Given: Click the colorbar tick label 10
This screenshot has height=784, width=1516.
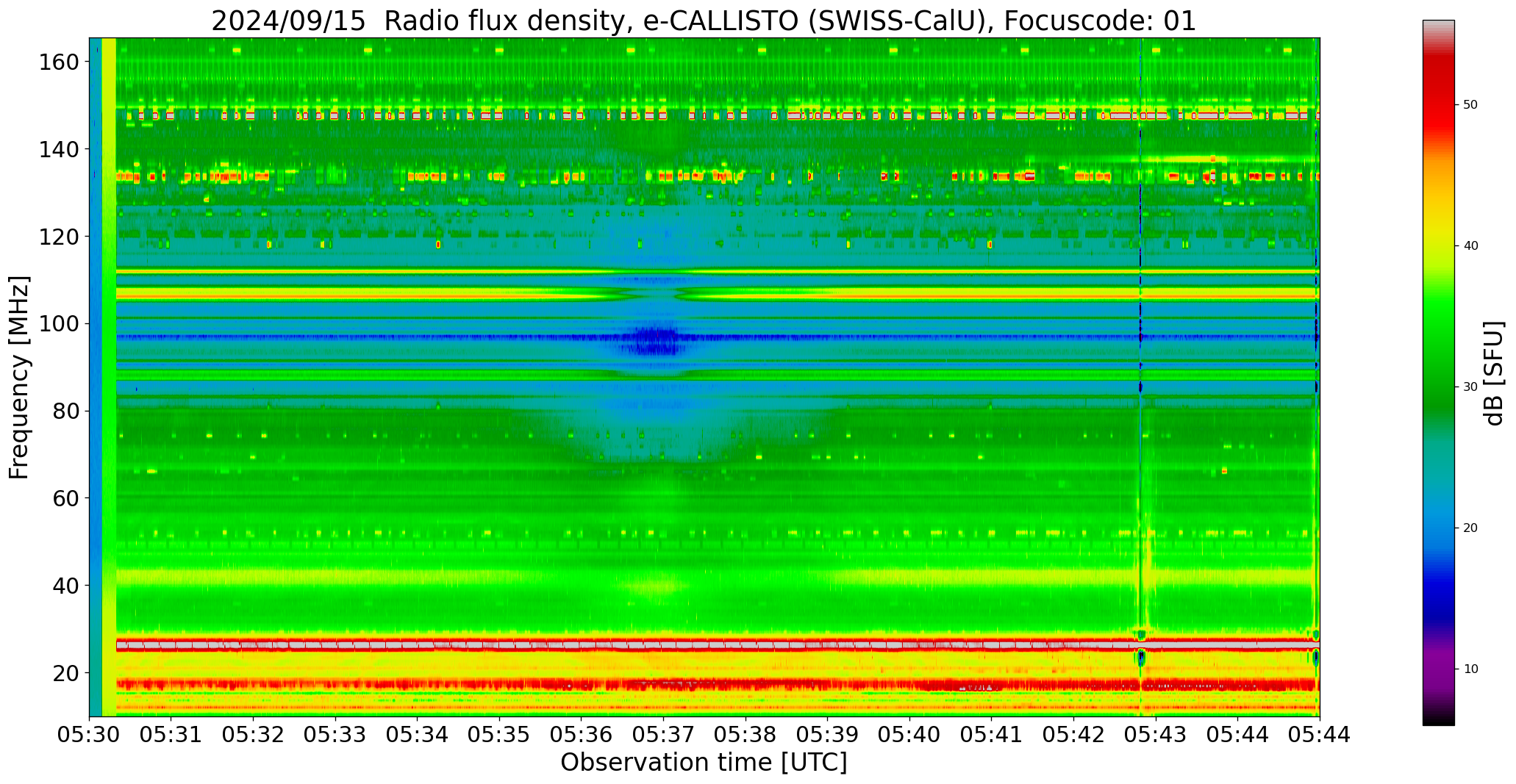Looking at the screenshot, I should 1470,669.
